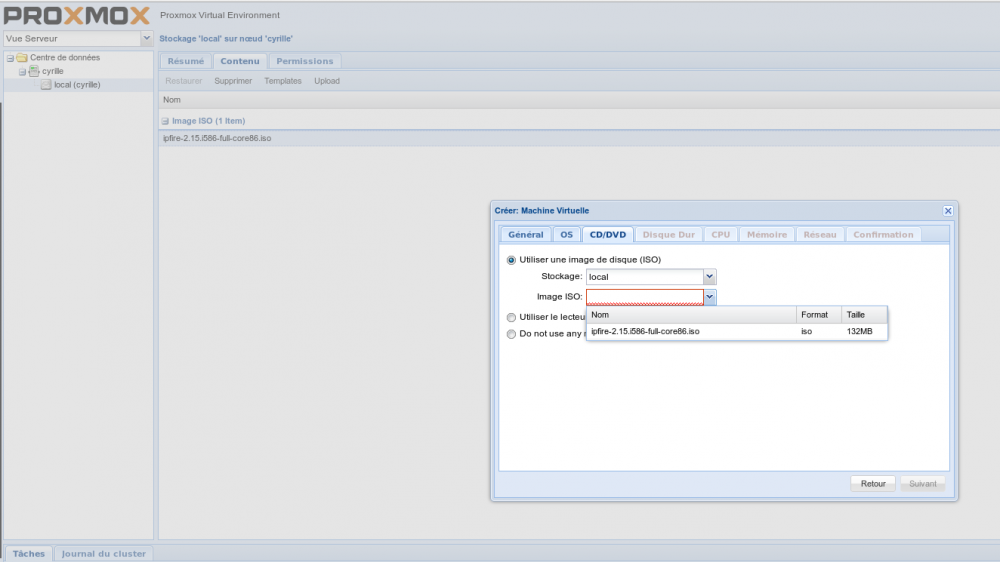Select the Utiliser le lecteur radio option
The image size is (1000, 562).
[x=512, y=317]
